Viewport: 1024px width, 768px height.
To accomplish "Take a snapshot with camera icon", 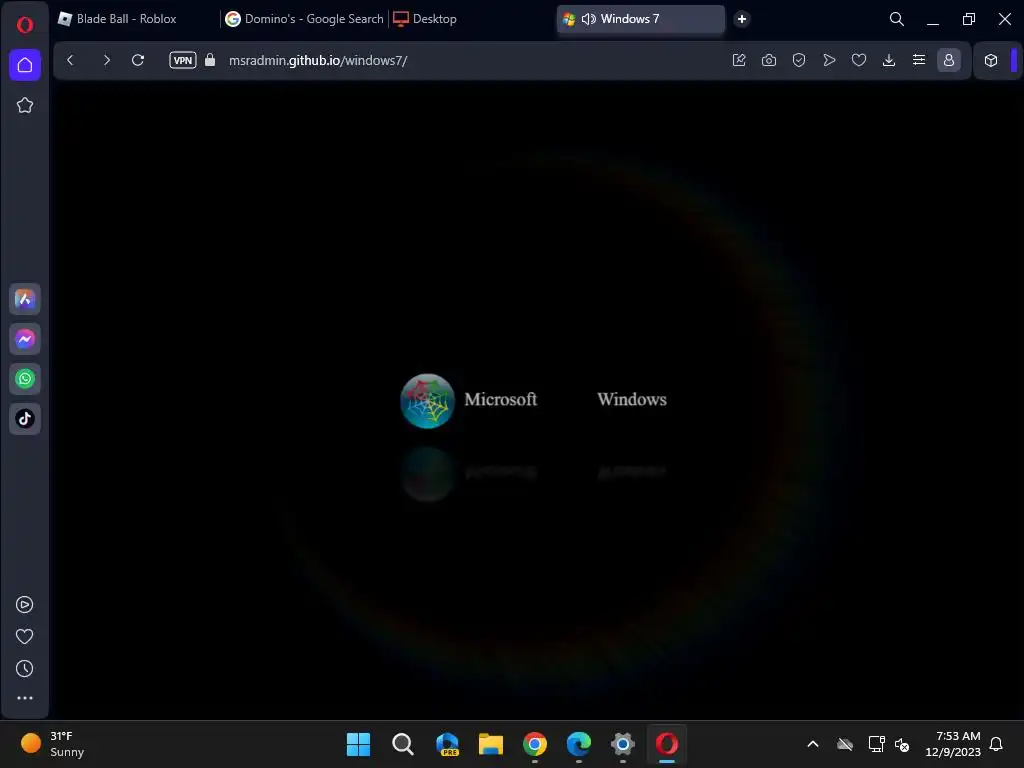I will click(769, 60).
